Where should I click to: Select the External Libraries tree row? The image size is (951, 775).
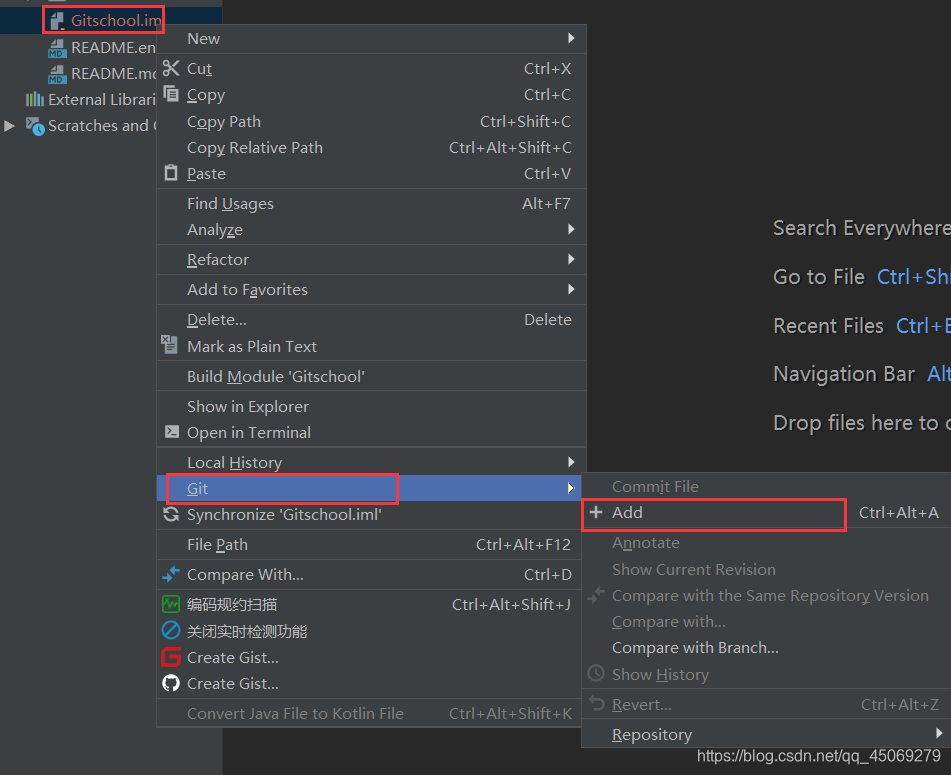pos(91,99)
